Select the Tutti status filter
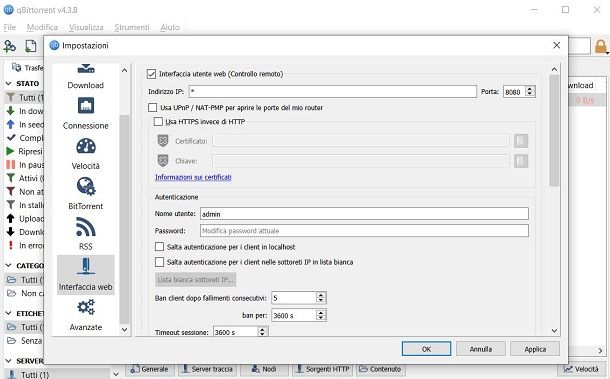 25,97
